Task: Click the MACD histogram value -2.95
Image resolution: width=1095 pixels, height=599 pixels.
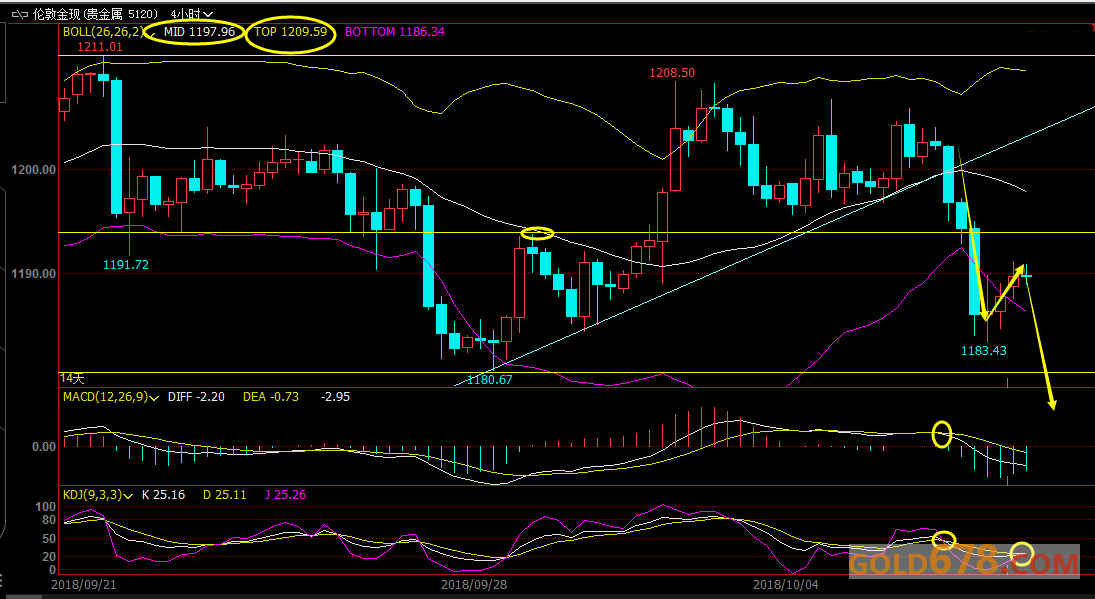Action: click(x=336, y=397)
